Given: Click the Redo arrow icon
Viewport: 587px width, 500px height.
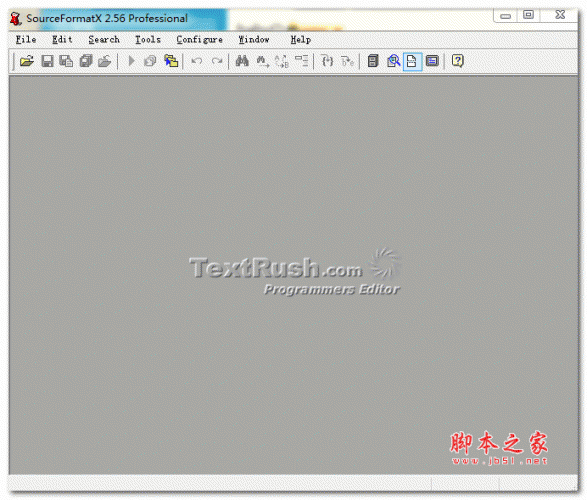Looking at the screenshot, I should 217,61.
